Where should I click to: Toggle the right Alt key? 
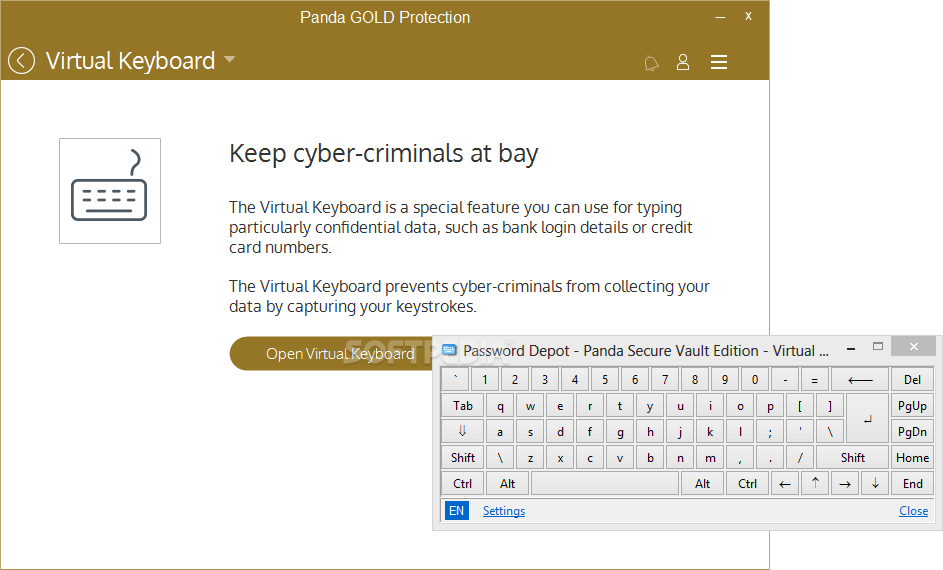(702, 483)
